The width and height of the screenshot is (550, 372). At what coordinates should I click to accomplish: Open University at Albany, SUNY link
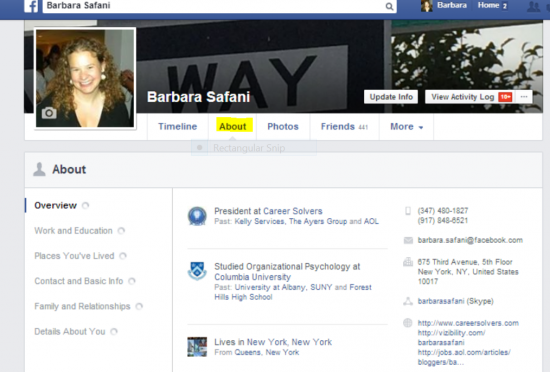[283, 288]
